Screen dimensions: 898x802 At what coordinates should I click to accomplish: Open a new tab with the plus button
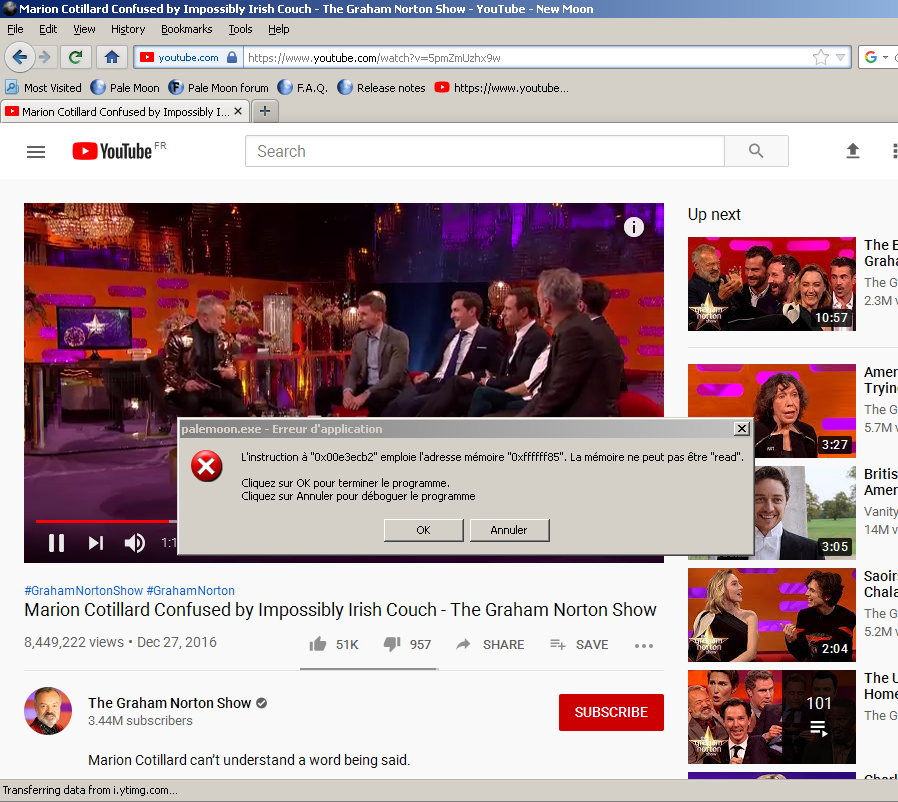[x=265, y=111]
